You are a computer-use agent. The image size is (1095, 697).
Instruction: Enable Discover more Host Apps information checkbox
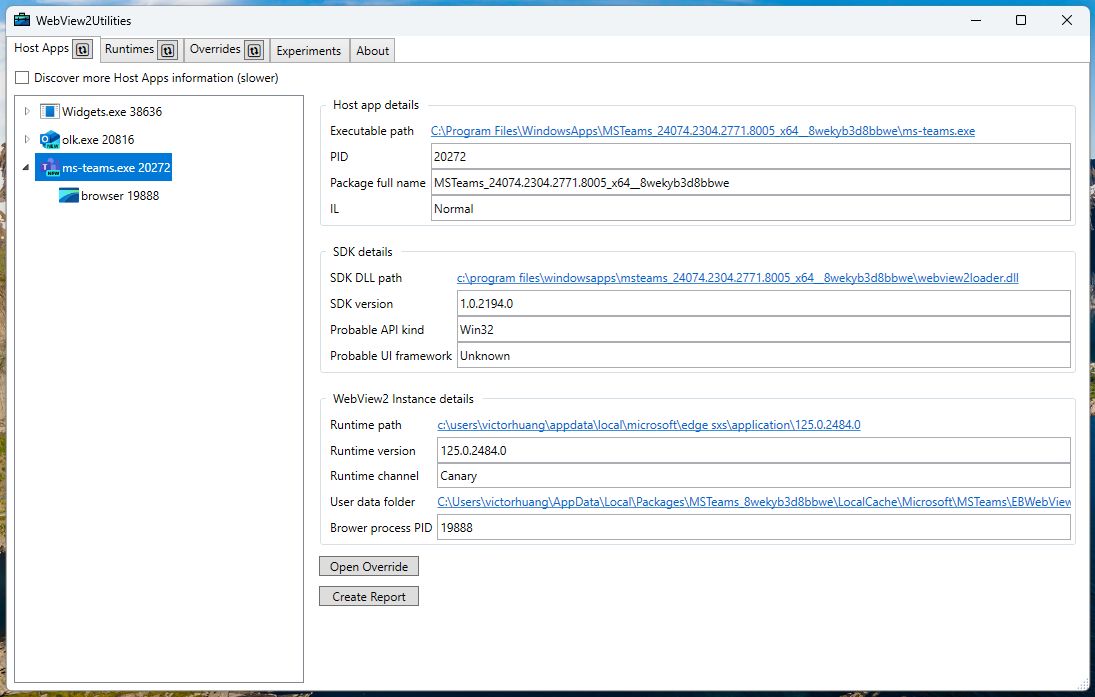22,78
